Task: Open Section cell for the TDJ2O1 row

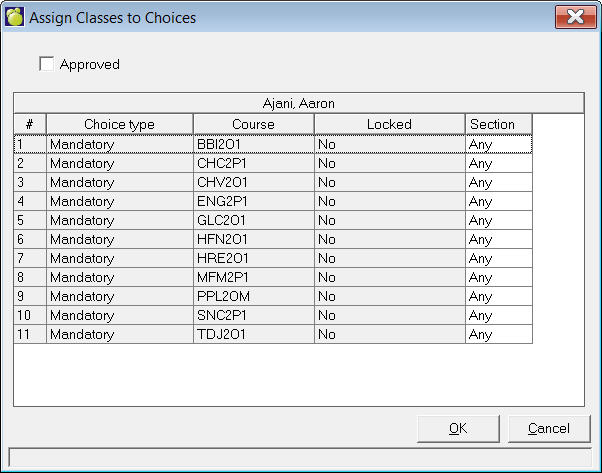Action: coord(498,334)
